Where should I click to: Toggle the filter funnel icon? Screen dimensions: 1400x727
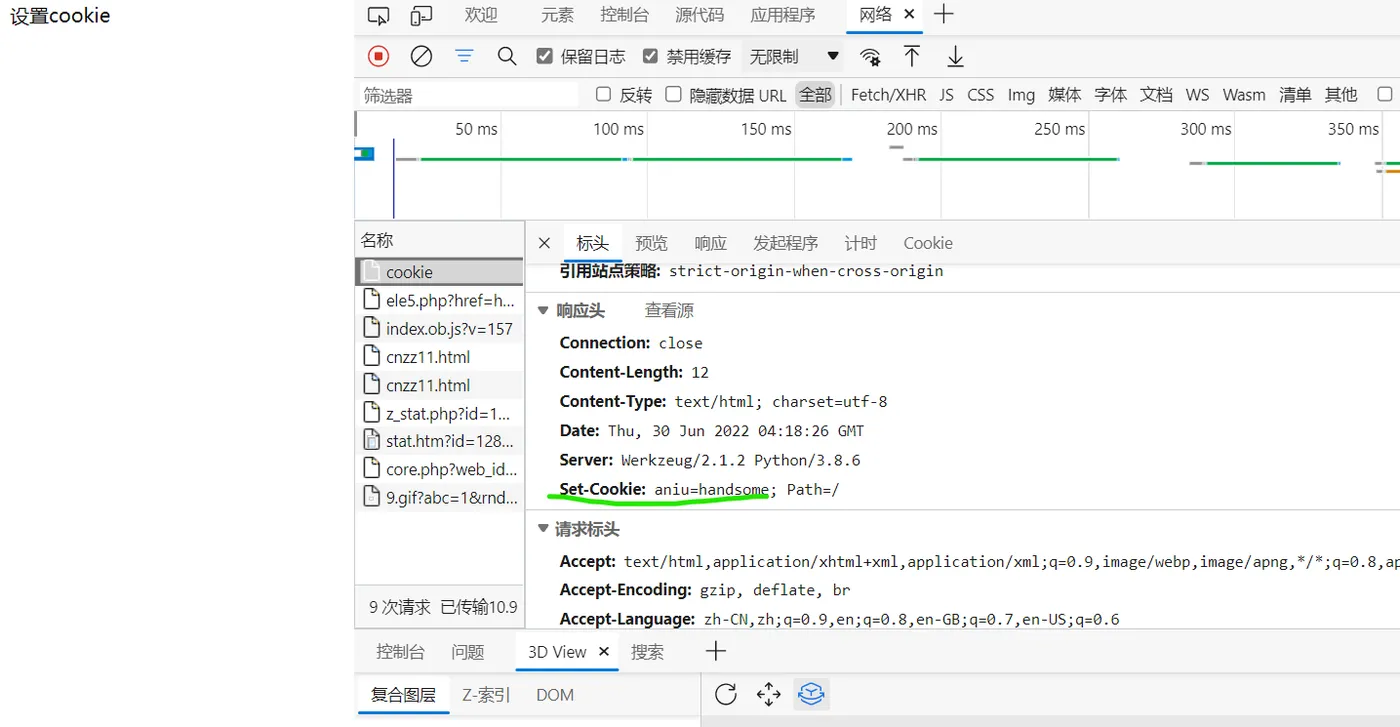[x=464, y=56]
